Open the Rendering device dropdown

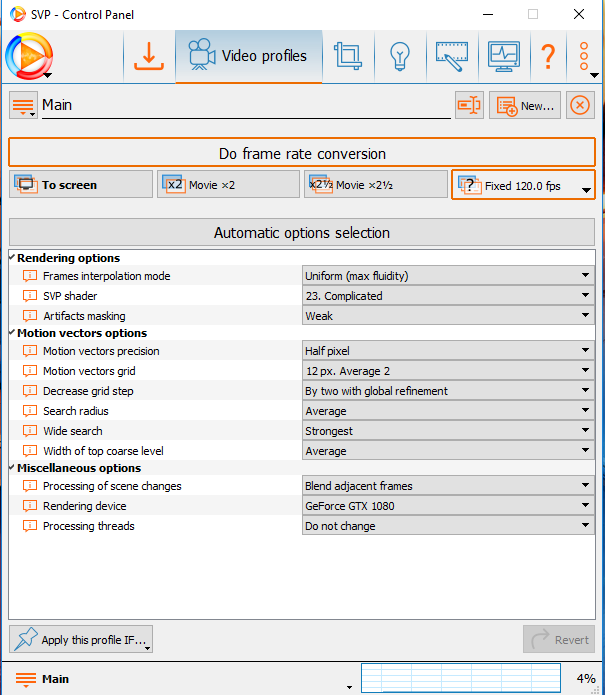pos(447,506)
